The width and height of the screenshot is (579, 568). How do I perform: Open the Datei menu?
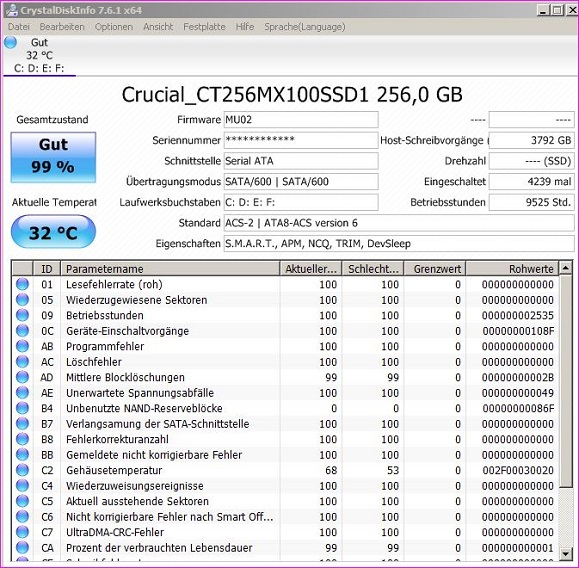[x=18, y=27]
